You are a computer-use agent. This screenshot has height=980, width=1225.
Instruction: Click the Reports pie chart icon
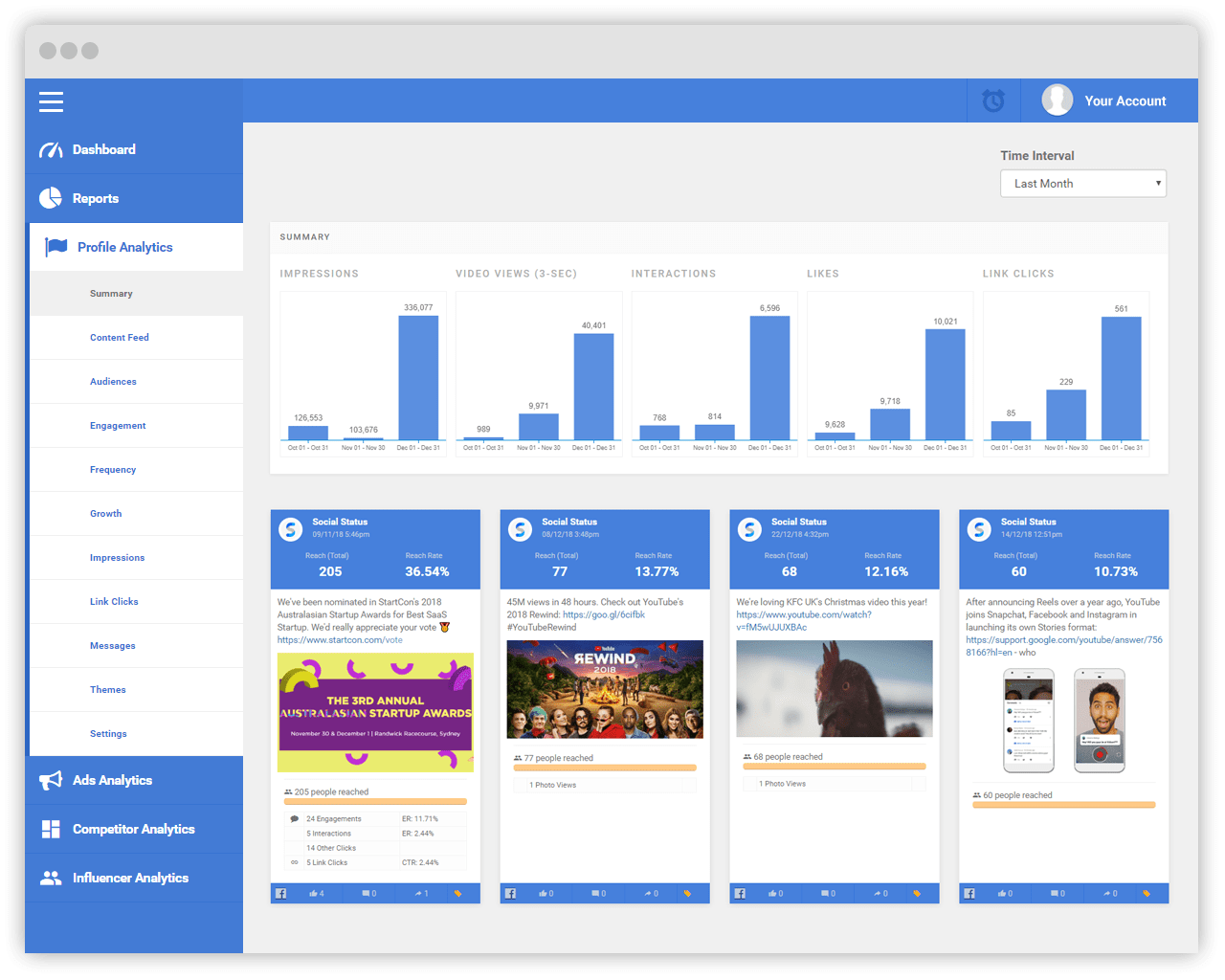[x=51, y=198]
